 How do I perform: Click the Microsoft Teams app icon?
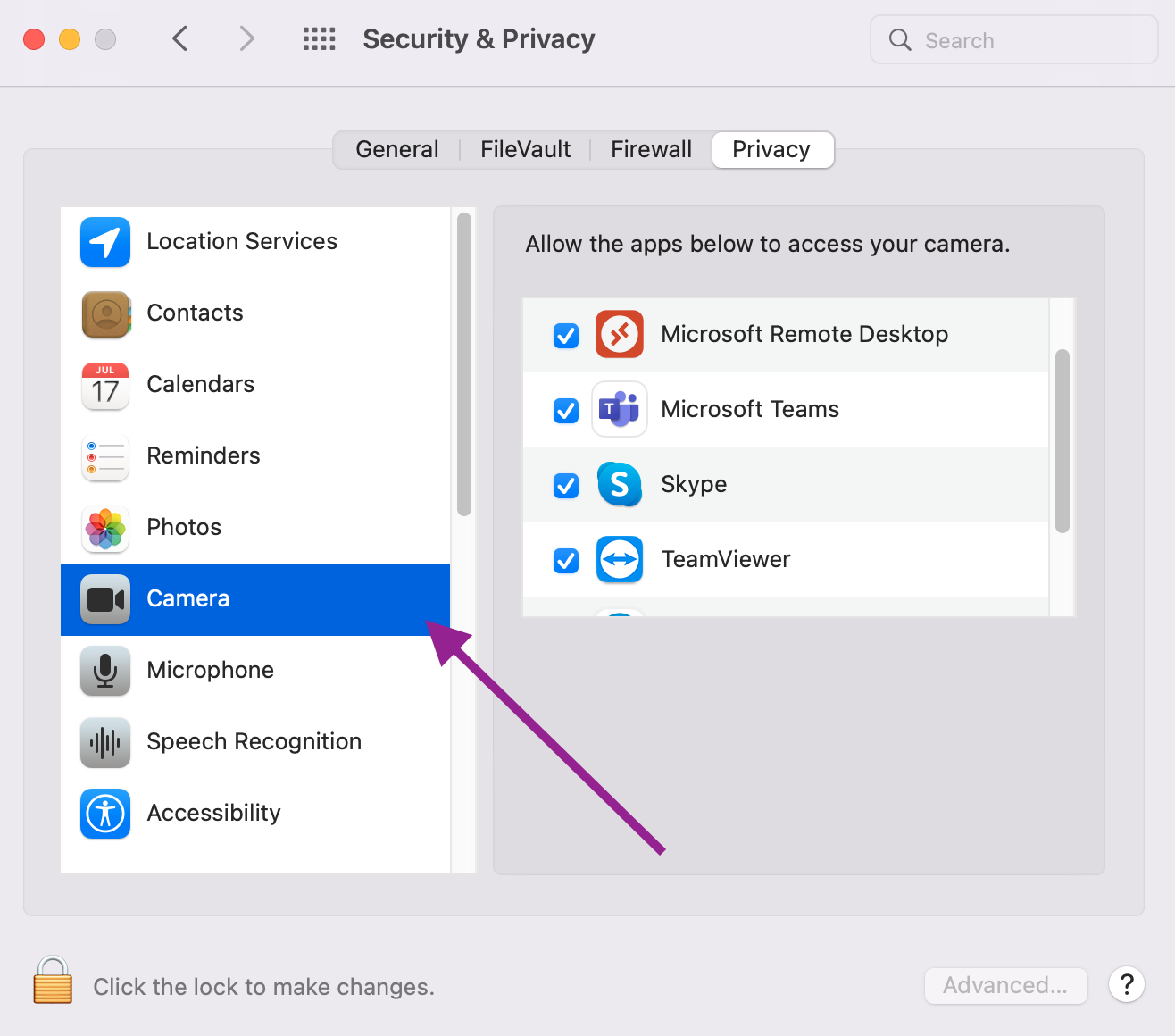pyautogui.click(x=620, y=409)
